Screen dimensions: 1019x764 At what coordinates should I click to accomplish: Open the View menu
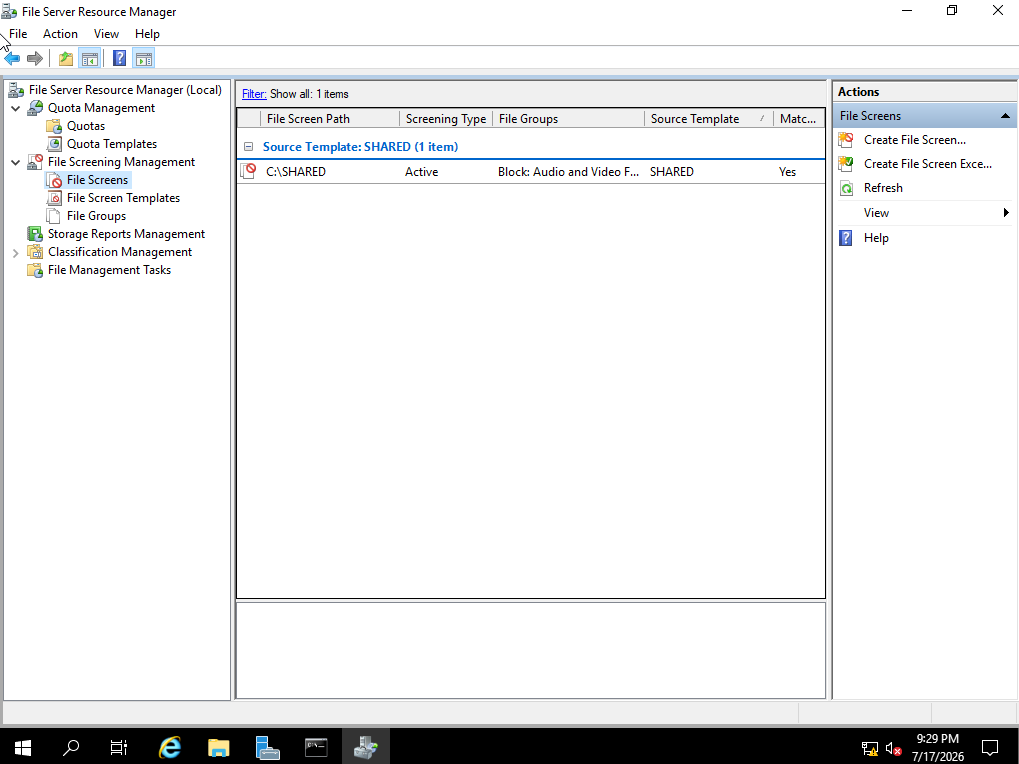pyautogui.click(x=106, y=34)
